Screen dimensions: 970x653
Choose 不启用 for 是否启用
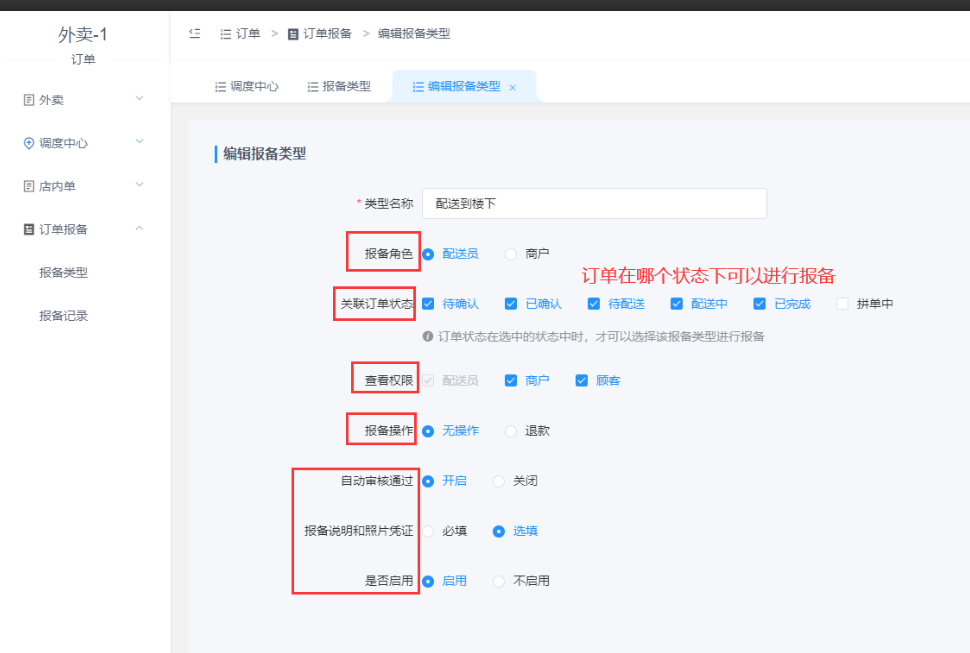coord(499,581)
